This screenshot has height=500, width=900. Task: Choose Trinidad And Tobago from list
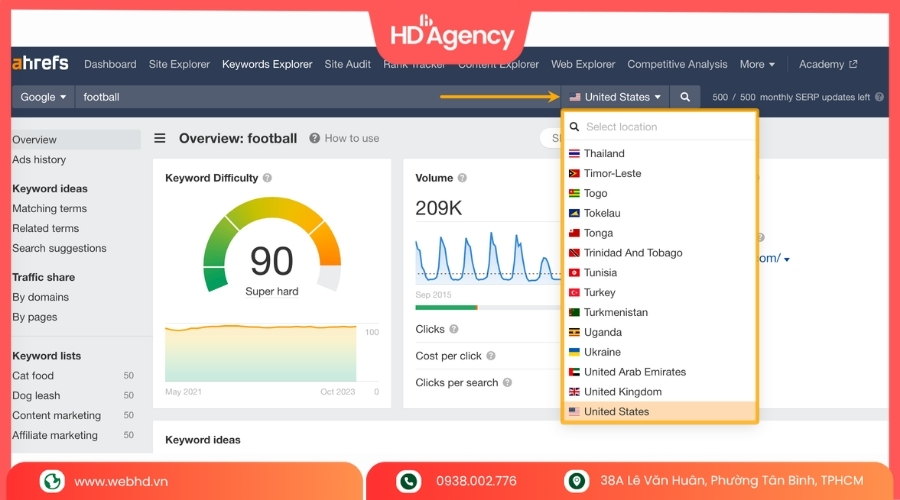[660, 253]
